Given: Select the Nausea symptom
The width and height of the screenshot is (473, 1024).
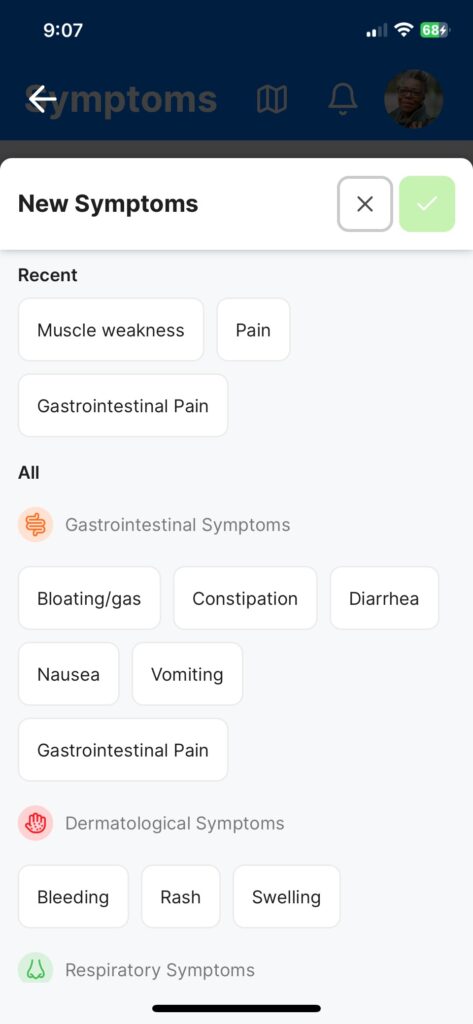Looking at the screenshot, I should pos(69,674).
